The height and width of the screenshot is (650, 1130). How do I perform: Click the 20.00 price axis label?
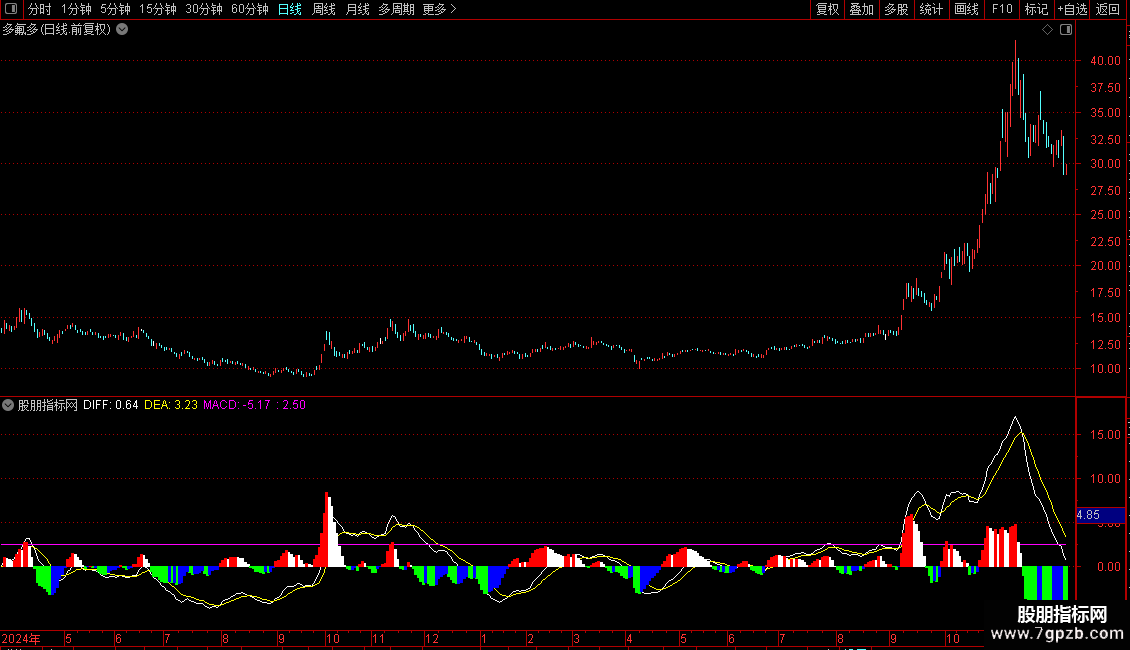1105,266
